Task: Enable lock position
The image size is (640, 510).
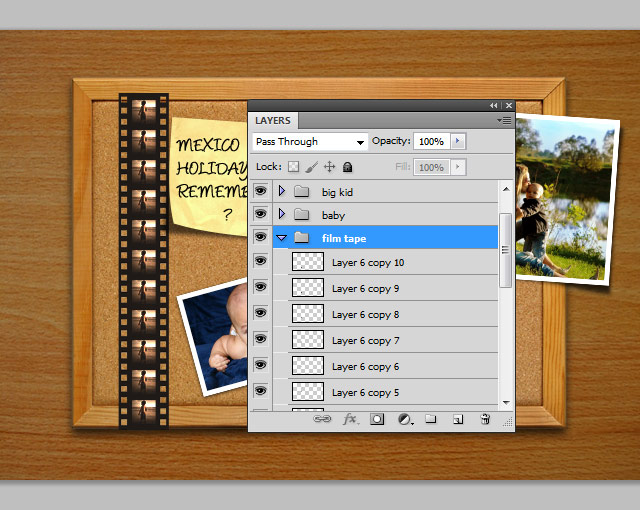Action: 329,167
